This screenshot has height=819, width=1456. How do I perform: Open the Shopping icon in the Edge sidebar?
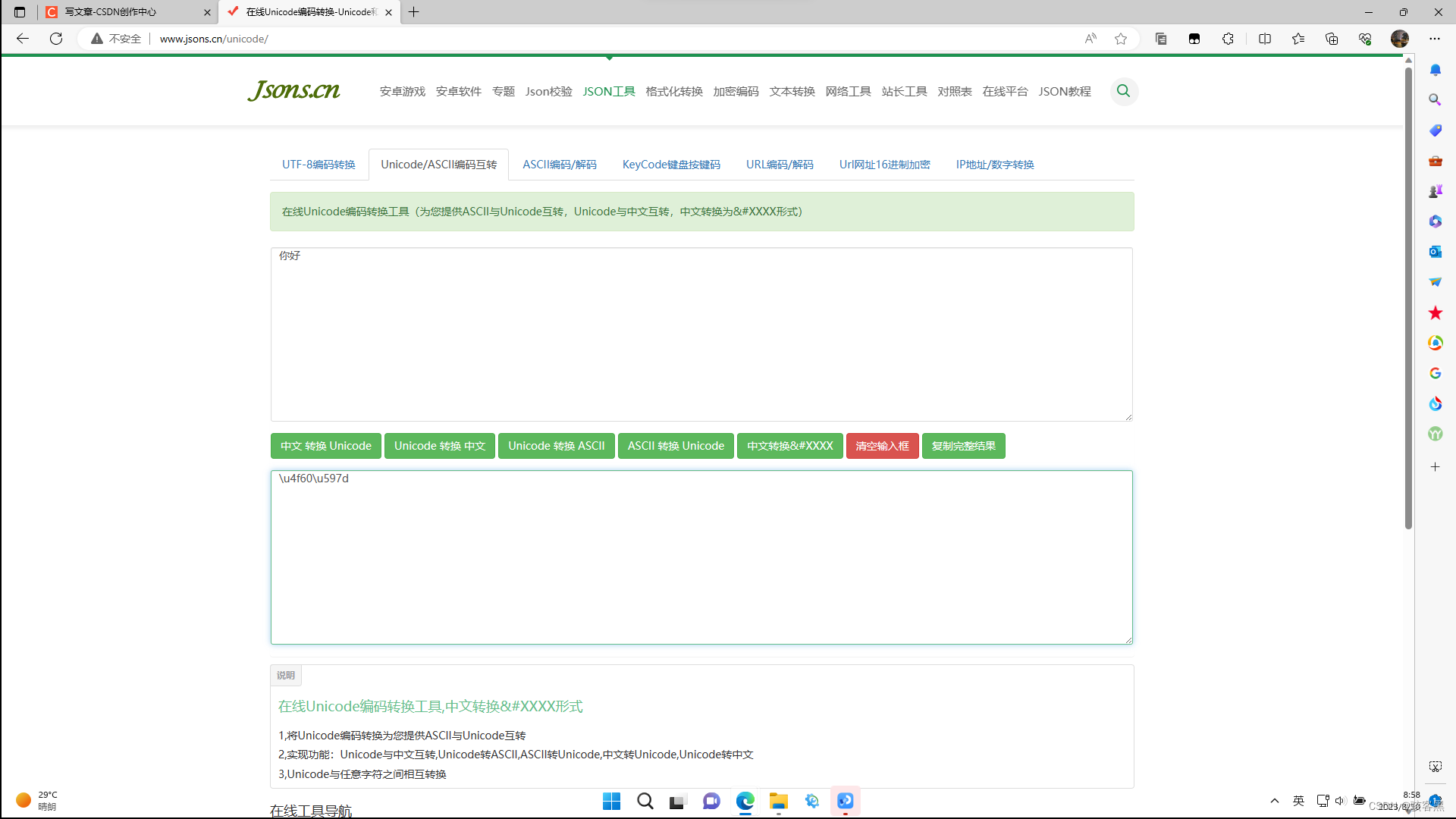(x=1435, y=130)
